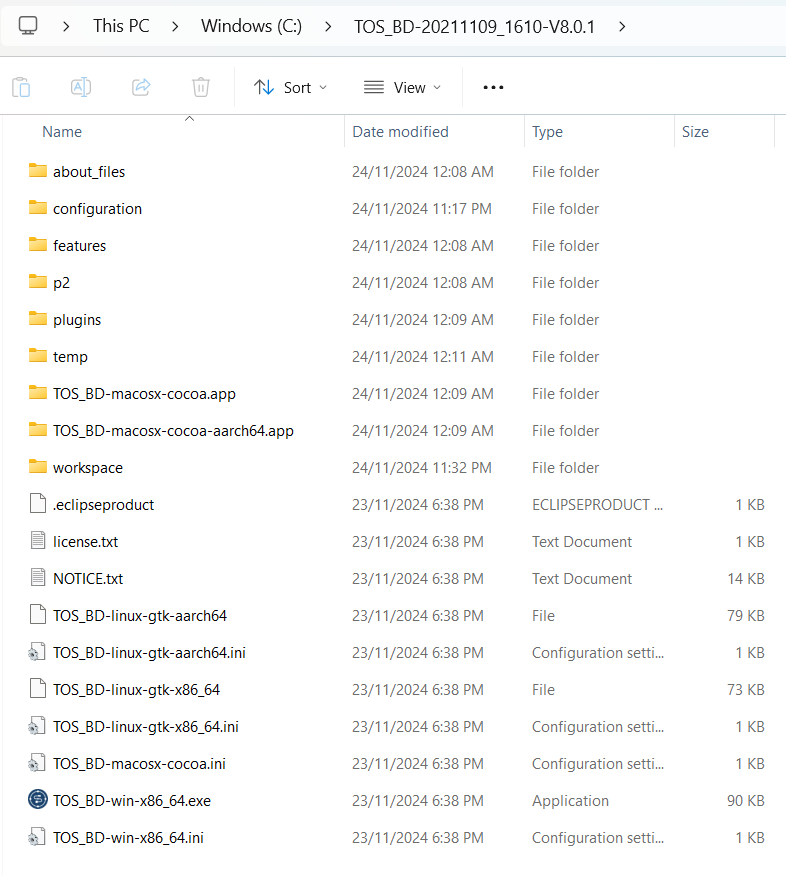
Task: Select the temp folder icon
Action: click(37, 355)
